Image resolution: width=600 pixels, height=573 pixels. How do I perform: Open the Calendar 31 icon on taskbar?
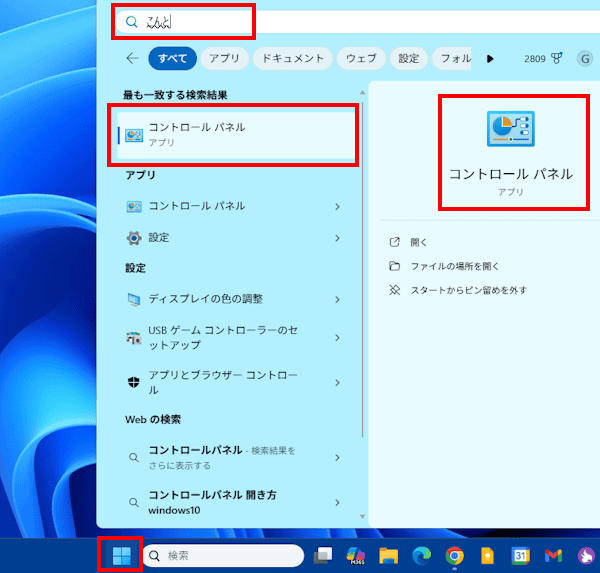point(520,555)
